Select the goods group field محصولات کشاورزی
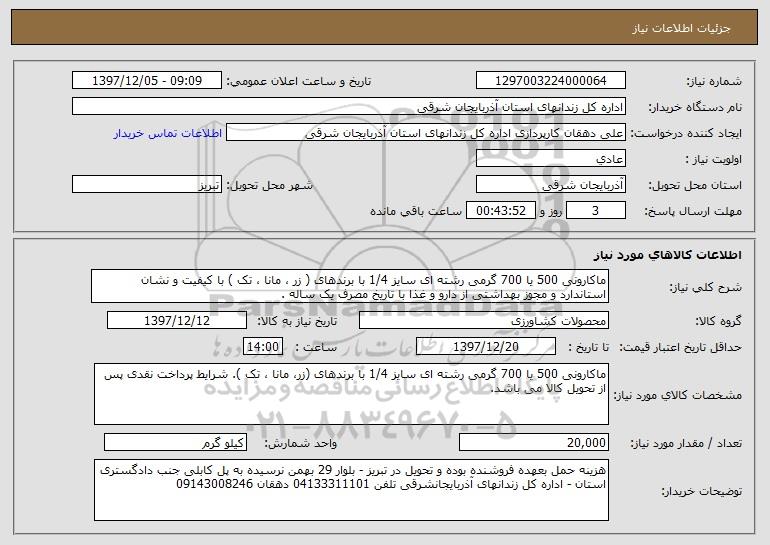This screenshot has width=770, height=545. [x=484, y=321]
